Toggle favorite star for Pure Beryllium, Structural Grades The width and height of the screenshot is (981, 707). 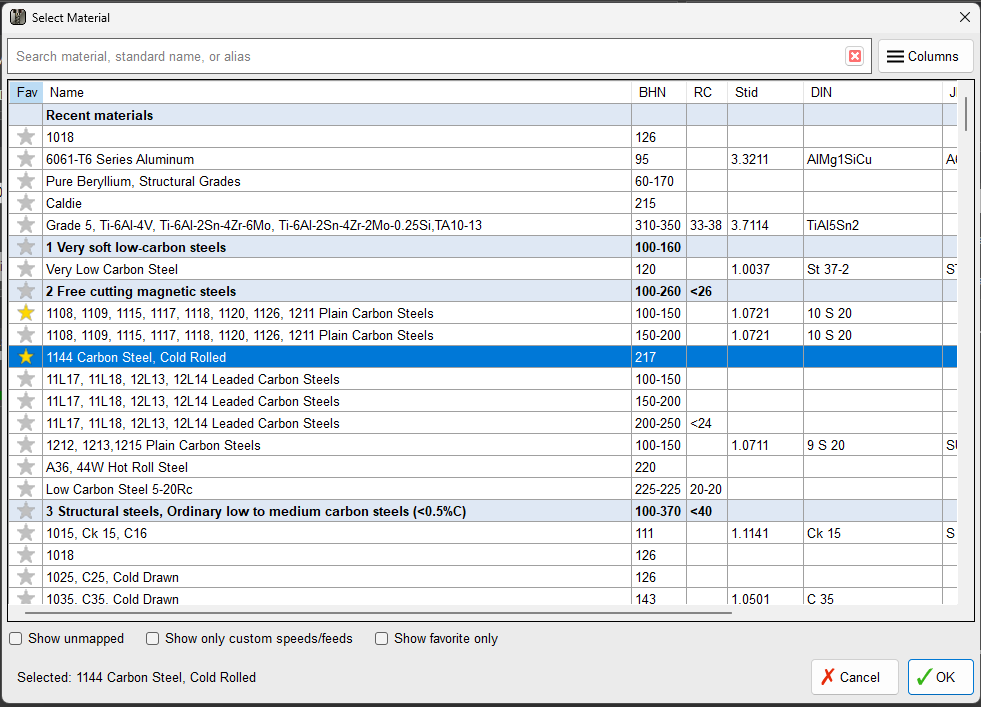[26, 181]
